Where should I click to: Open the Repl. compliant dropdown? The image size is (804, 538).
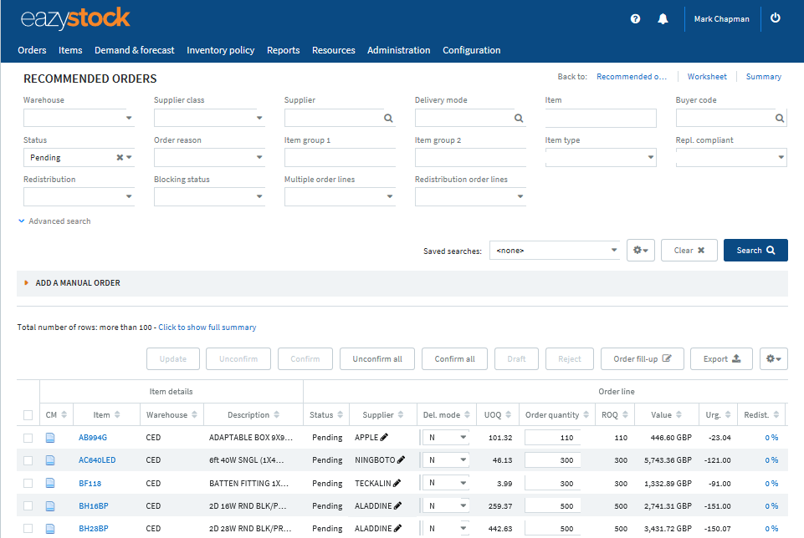731,157
